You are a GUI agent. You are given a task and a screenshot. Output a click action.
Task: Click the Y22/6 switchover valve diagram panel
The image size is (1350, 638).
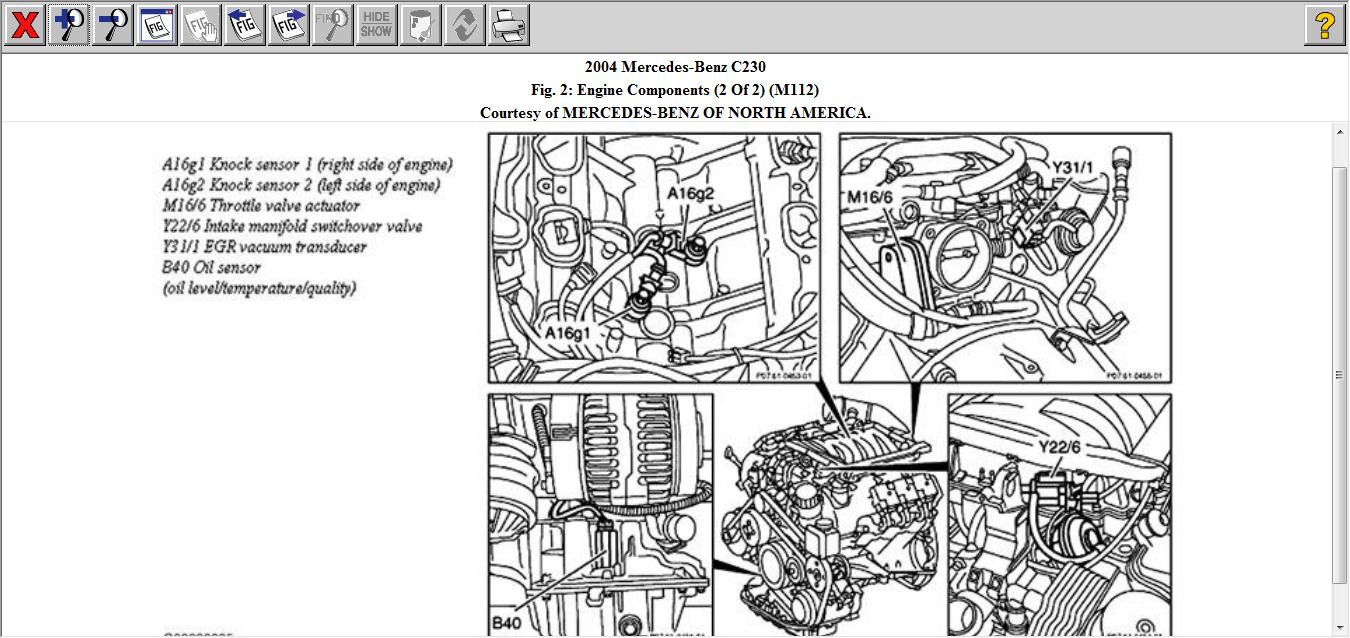1060,515
